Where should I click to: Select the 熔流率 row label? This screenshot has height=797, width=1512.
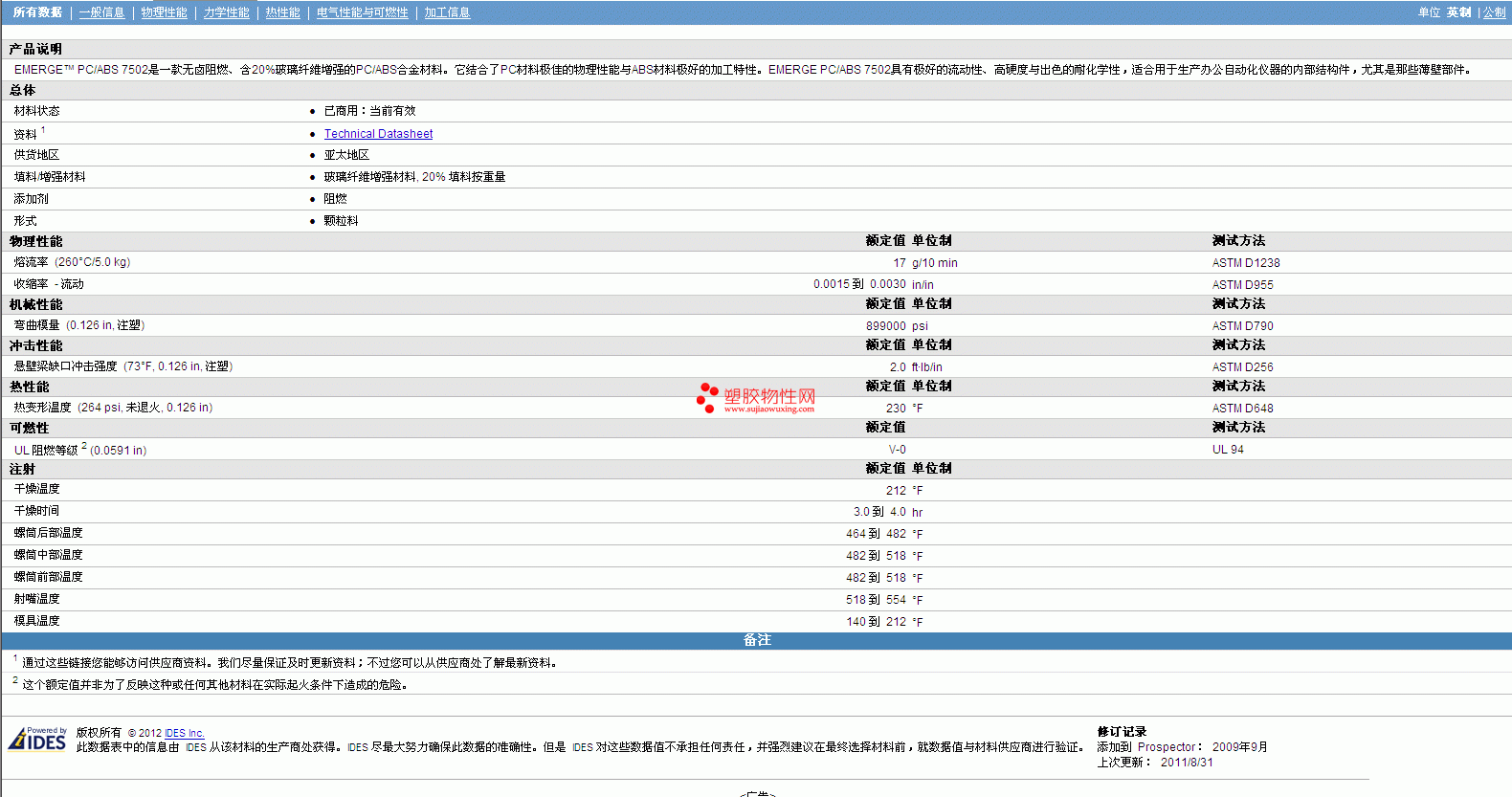click(72, 262)
